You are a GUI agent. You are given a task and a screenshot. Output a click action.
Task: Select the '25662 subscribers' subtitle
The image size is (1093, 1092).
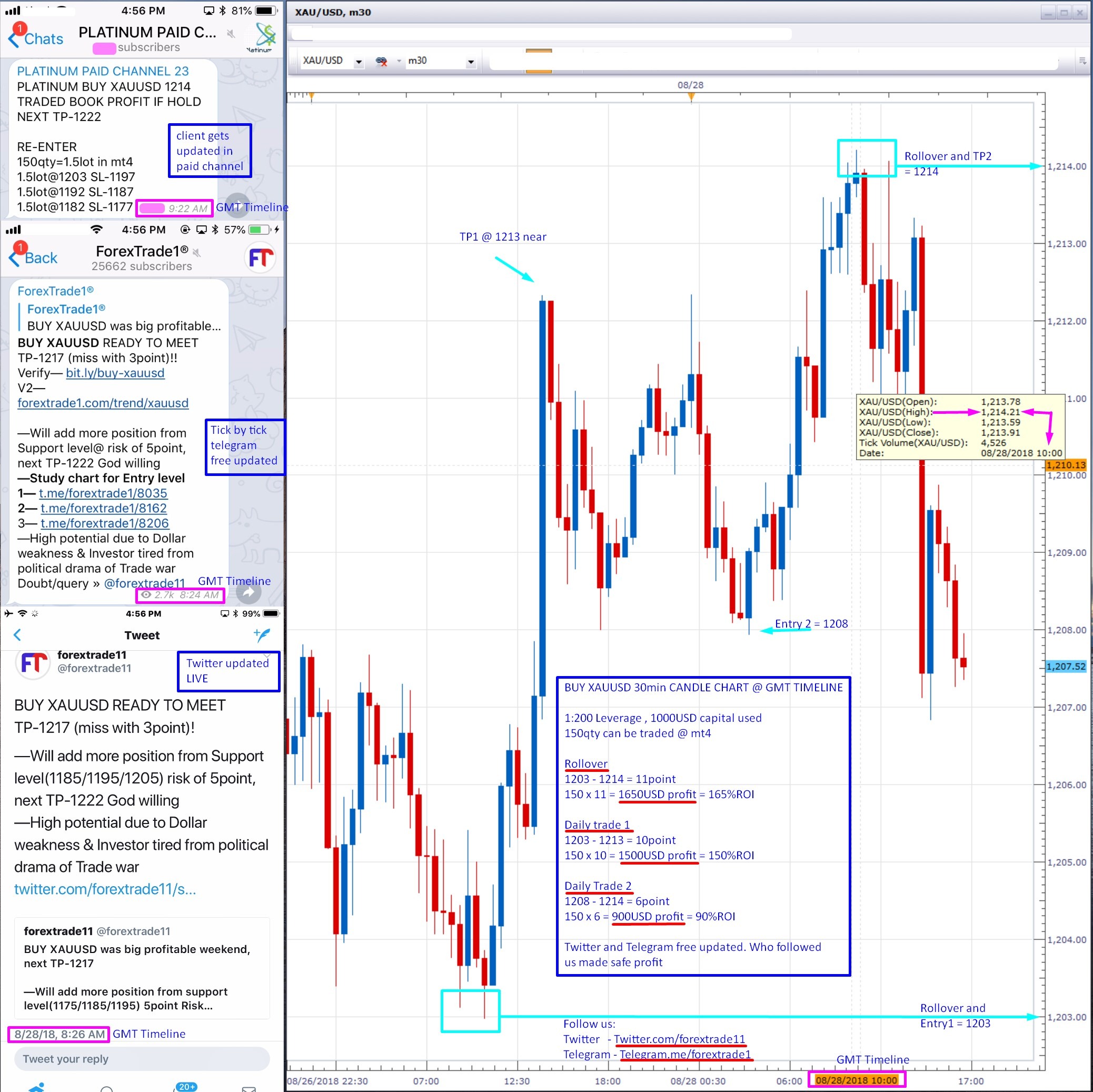[x=142, y=266]
